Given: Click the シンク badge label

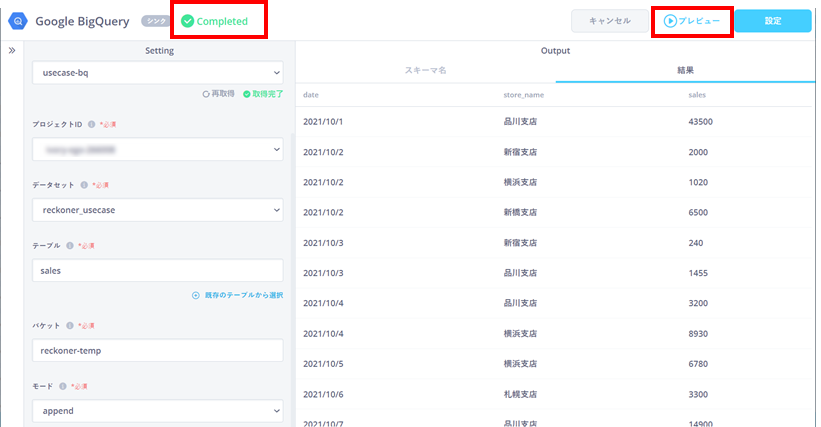Looking at the screenshot, I should 156,21.
